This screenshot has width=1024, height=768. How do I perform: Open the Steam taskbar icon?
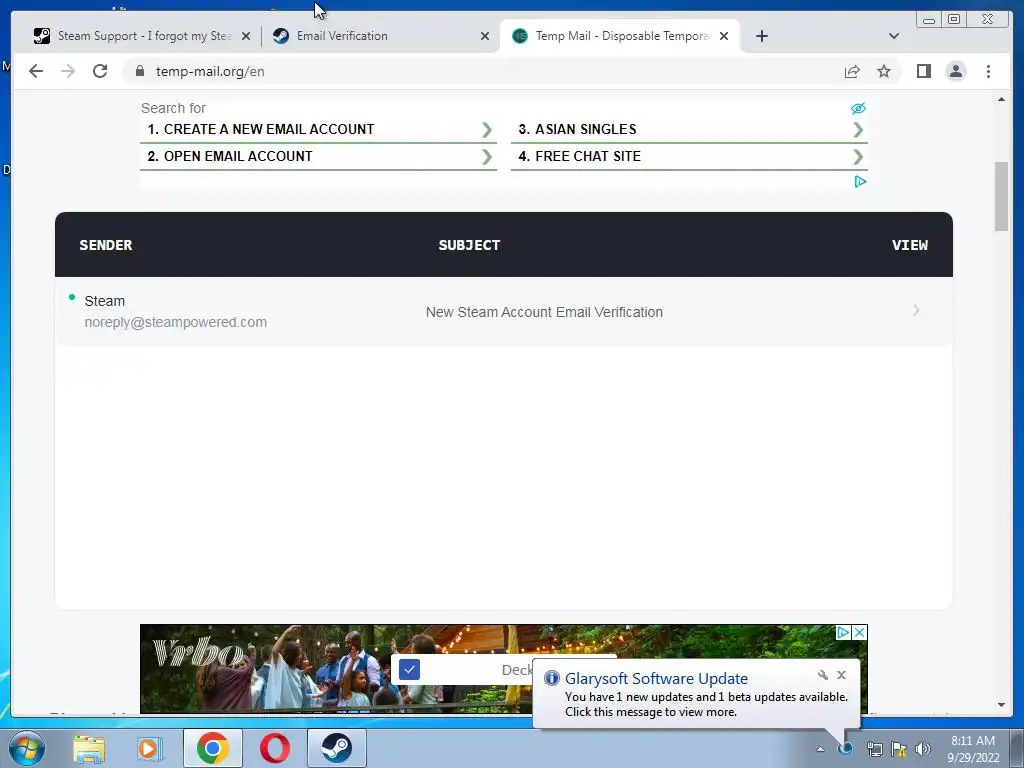[x=337, y=748]
